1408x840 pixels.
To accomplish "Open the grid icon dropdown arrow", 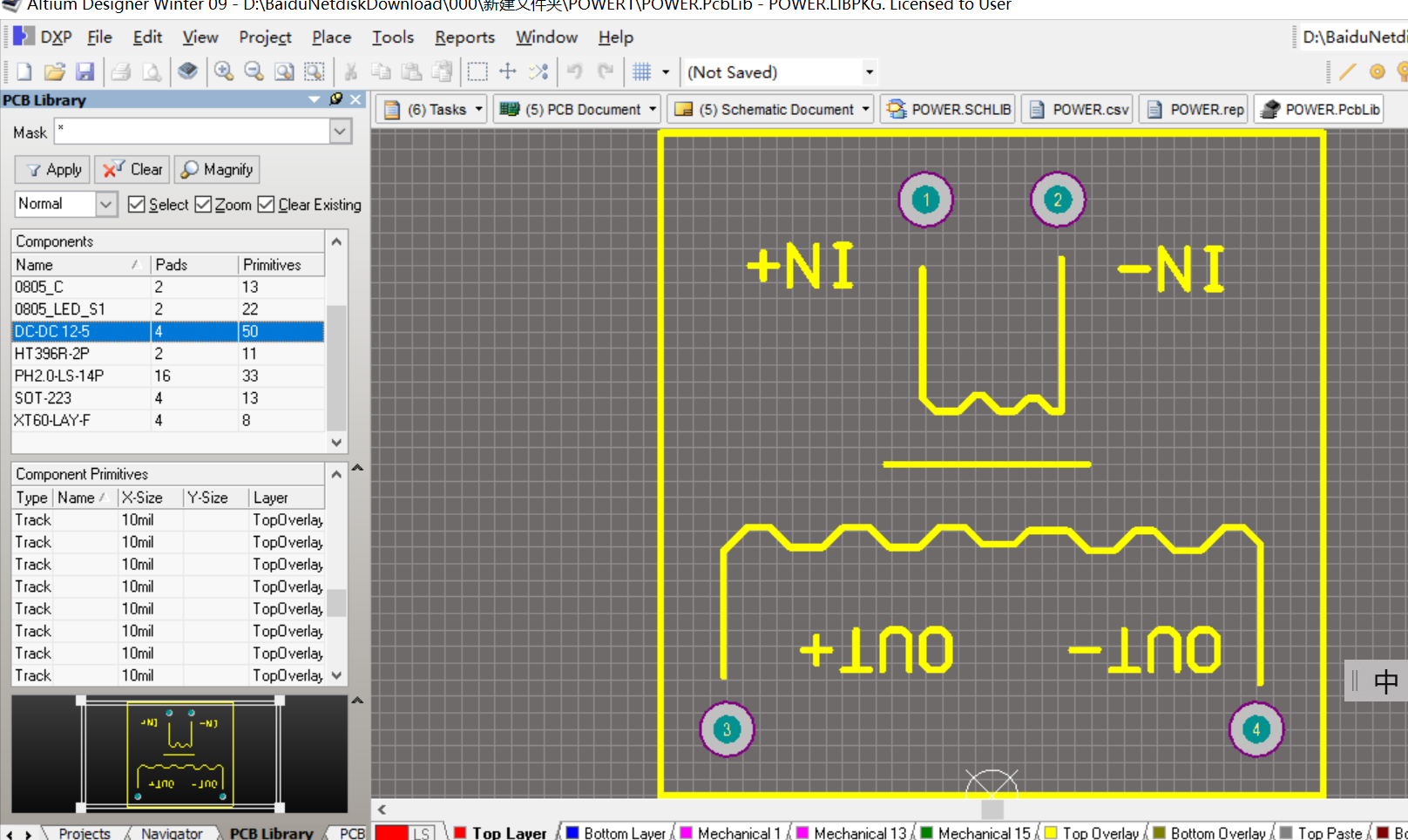I will coord(666,71).
